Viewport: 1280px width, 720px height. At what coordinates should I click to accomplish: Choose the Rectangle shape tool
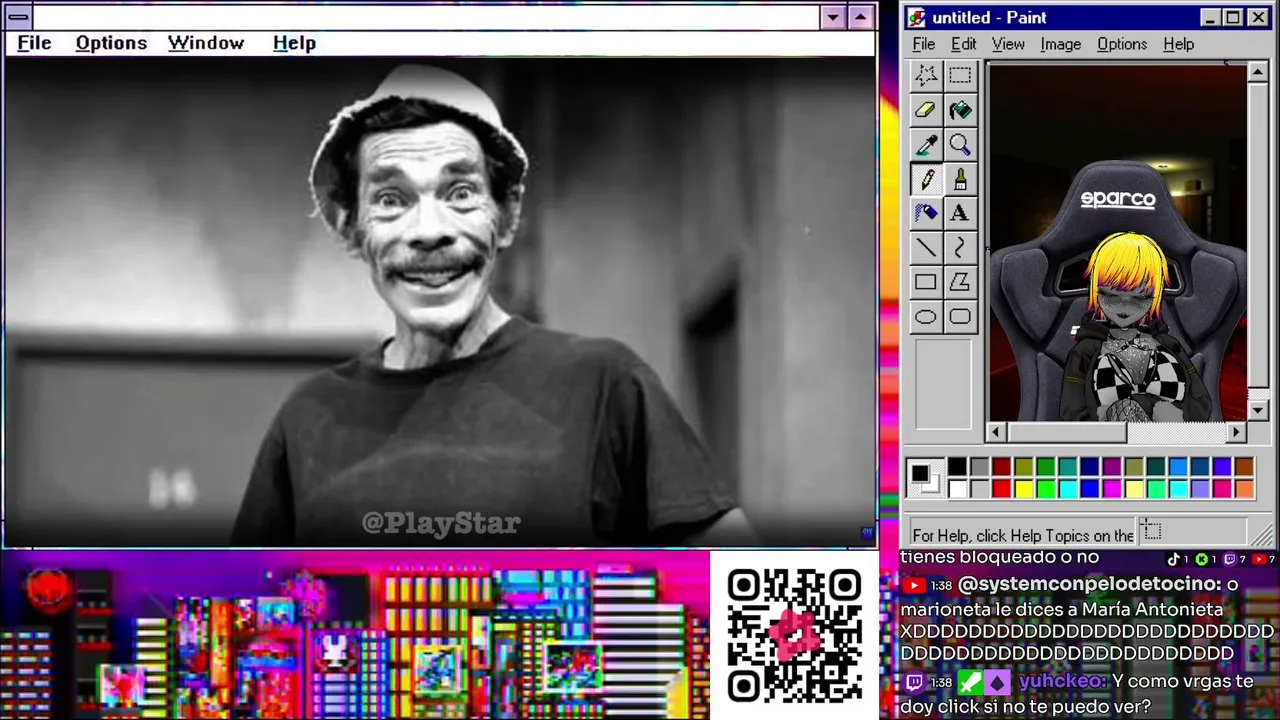tap(926, 283)
